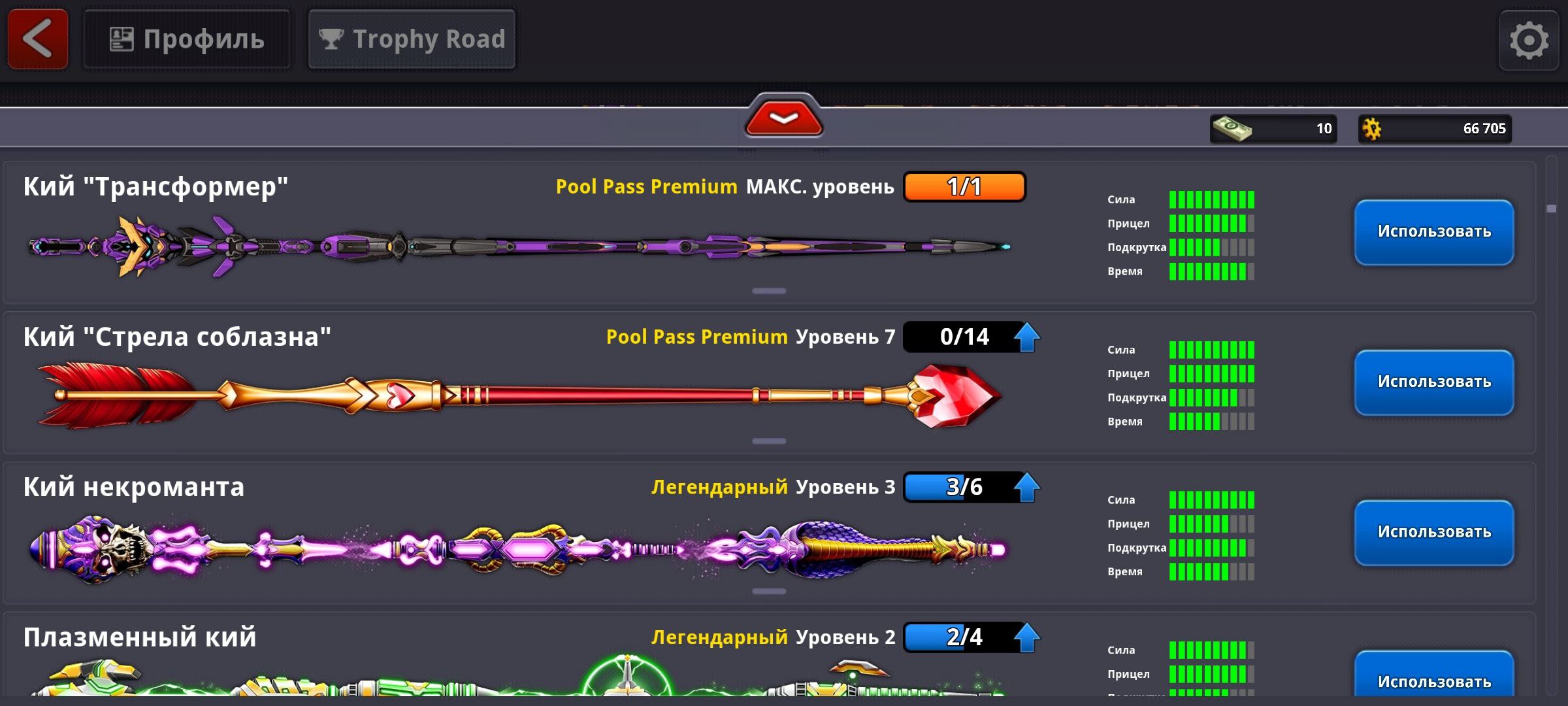The width and height of the screenshot is (1568, 706).
Task: Click blue upgrade arrow for Стрела соблазна cue
Action: click(x=1027, y=337)
